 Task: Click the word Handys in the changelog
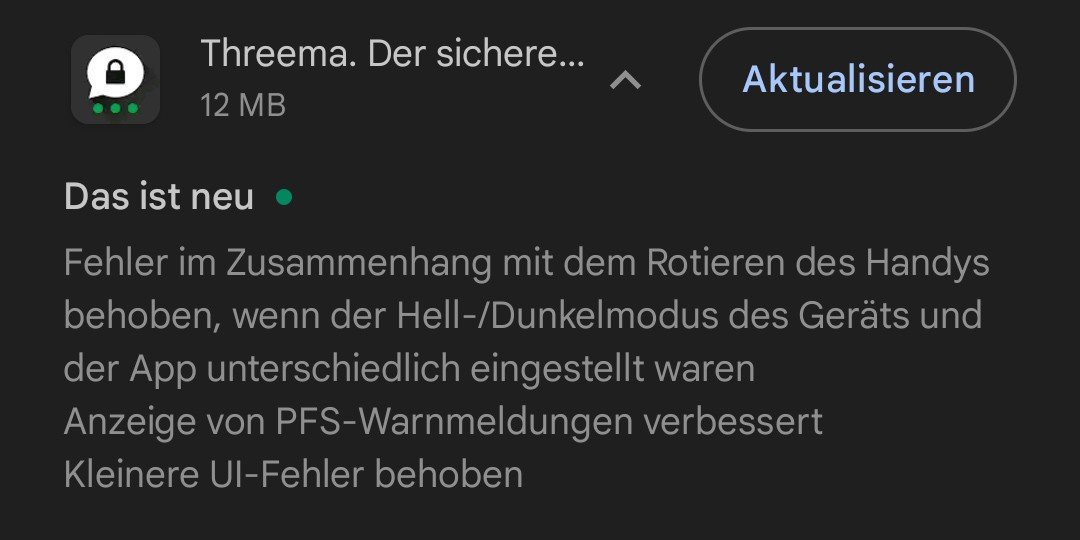927,264
